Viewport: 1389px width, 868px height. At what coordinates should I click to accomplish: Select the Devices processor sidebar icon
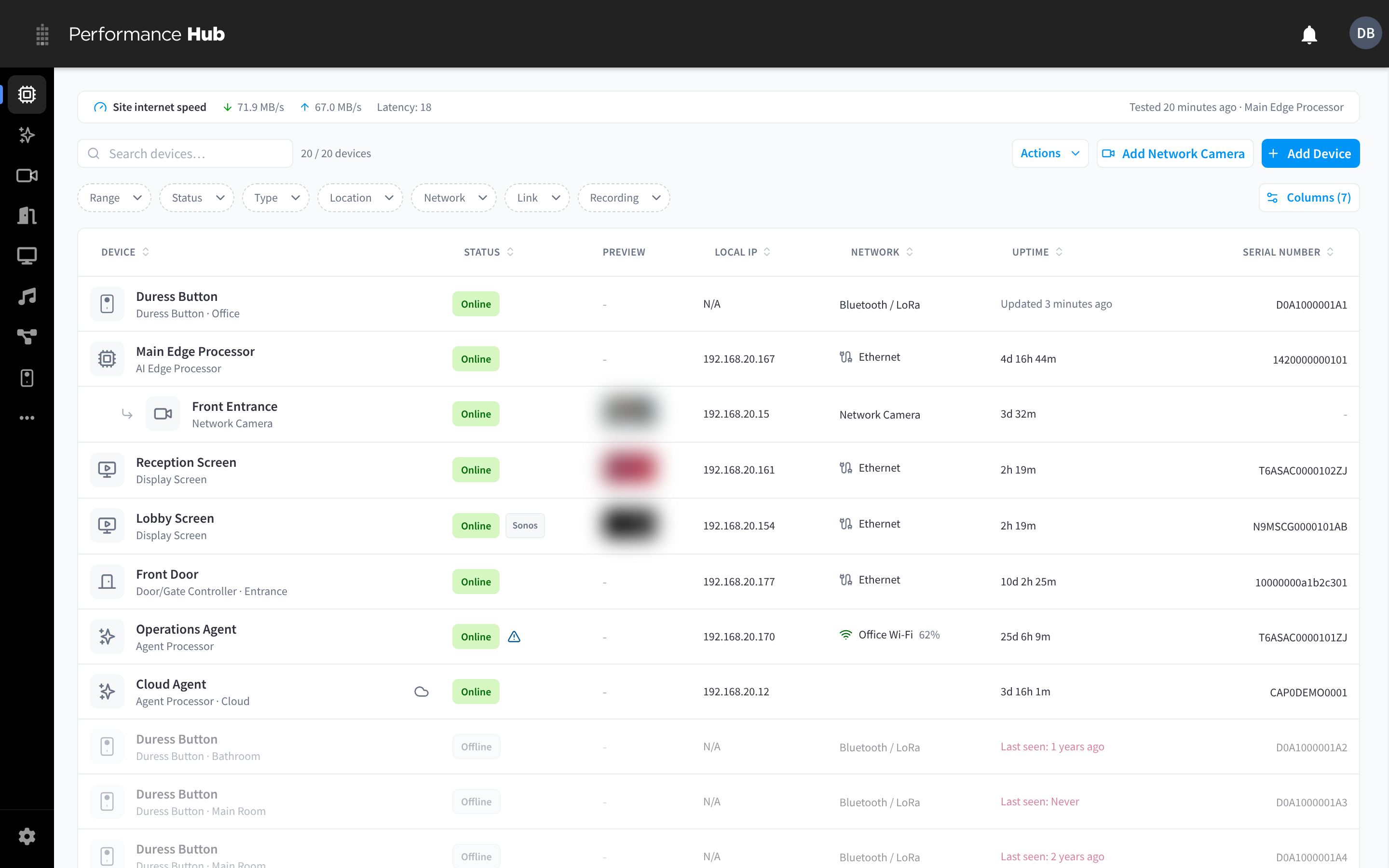tap(27, 95)
